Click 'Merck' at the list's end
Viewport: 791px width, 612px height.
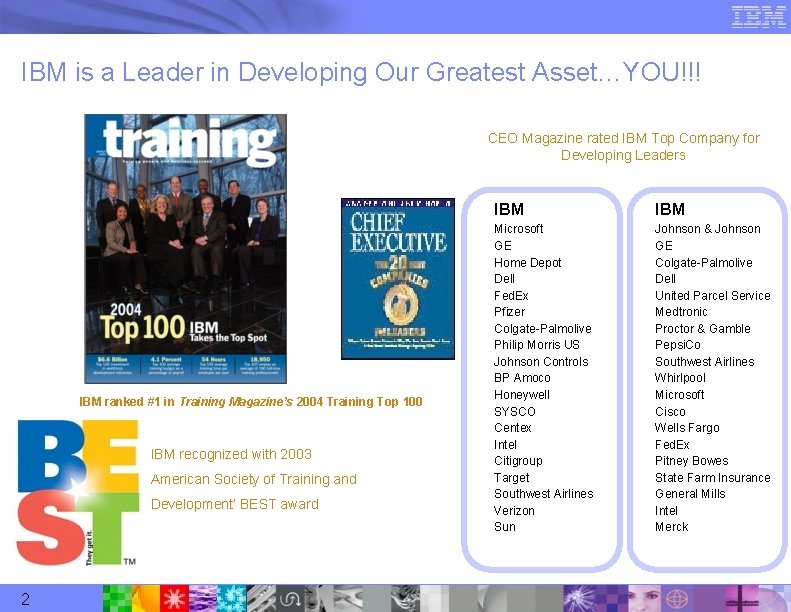[671, 527]
